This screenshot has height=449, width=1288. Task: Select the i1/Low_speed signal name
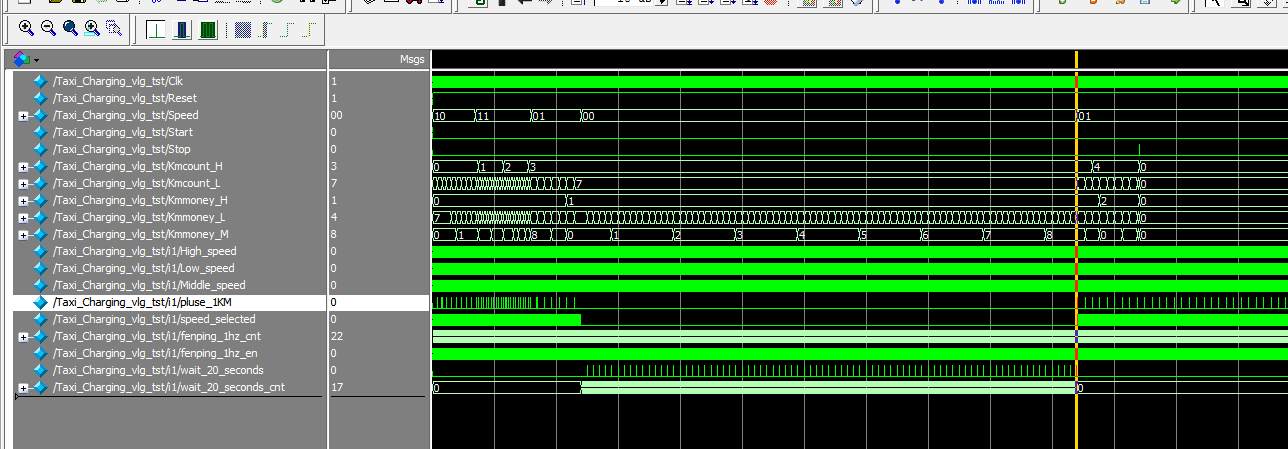144,268
